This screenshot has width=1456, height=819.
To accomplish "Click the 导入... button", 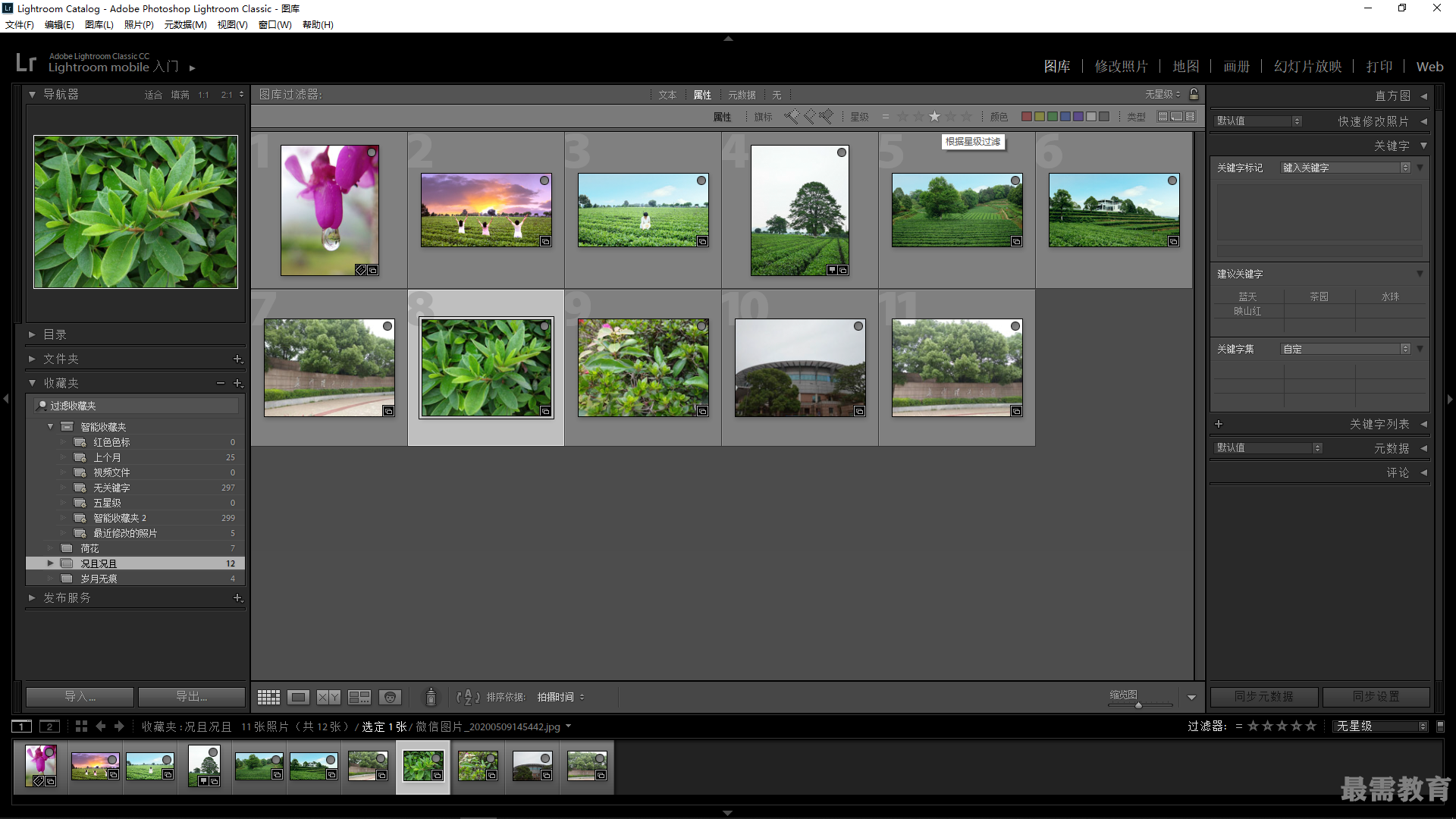I will (80, 696).
